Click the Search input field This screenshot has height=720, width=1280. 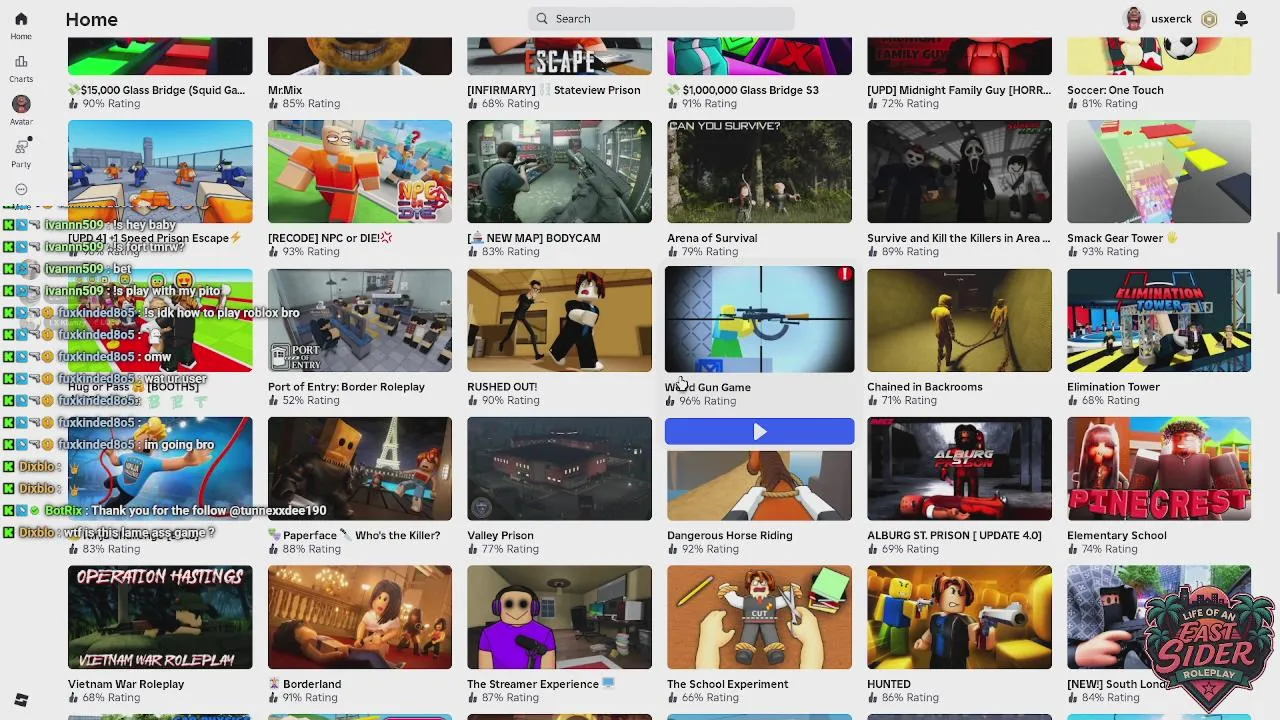point(661,18)
